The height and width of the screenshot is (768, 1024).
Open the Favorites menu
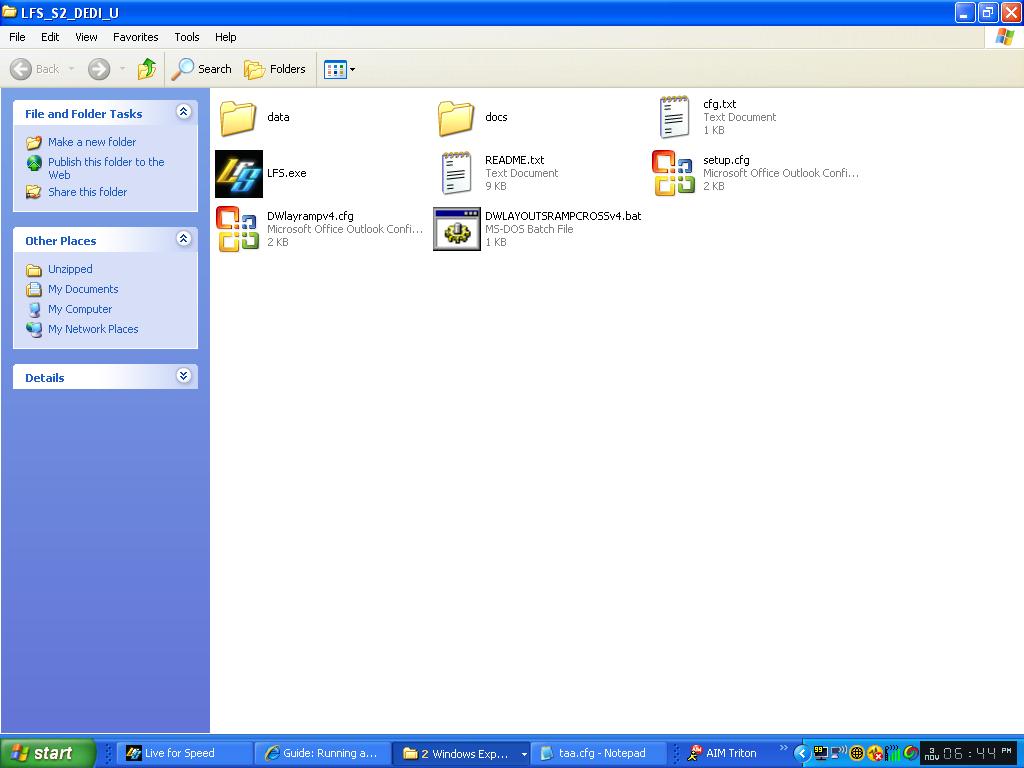[x=135, y=37]
